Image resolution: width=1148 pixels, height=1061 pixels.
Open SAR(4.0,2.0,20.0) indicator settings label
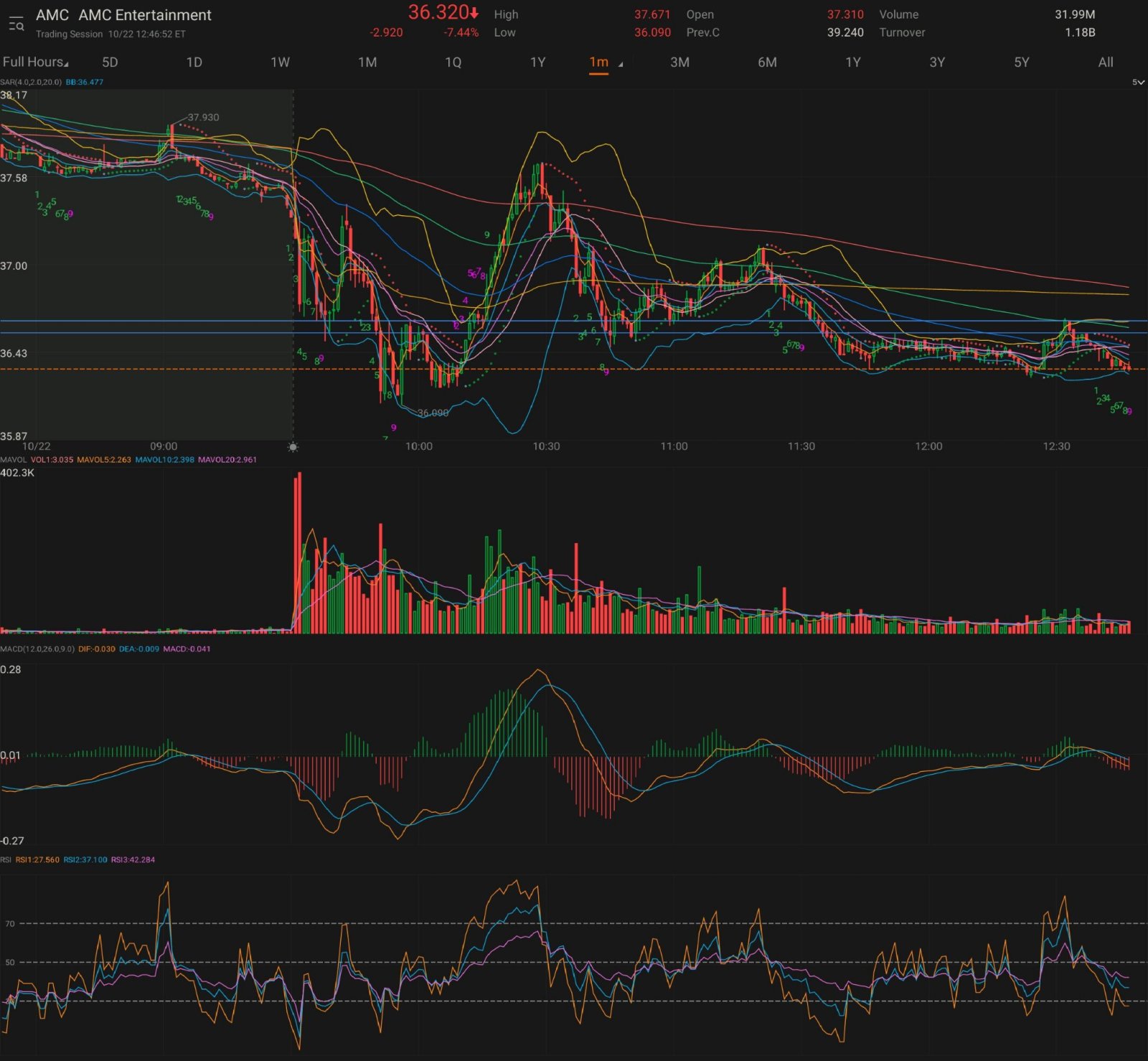coord(31,82)
